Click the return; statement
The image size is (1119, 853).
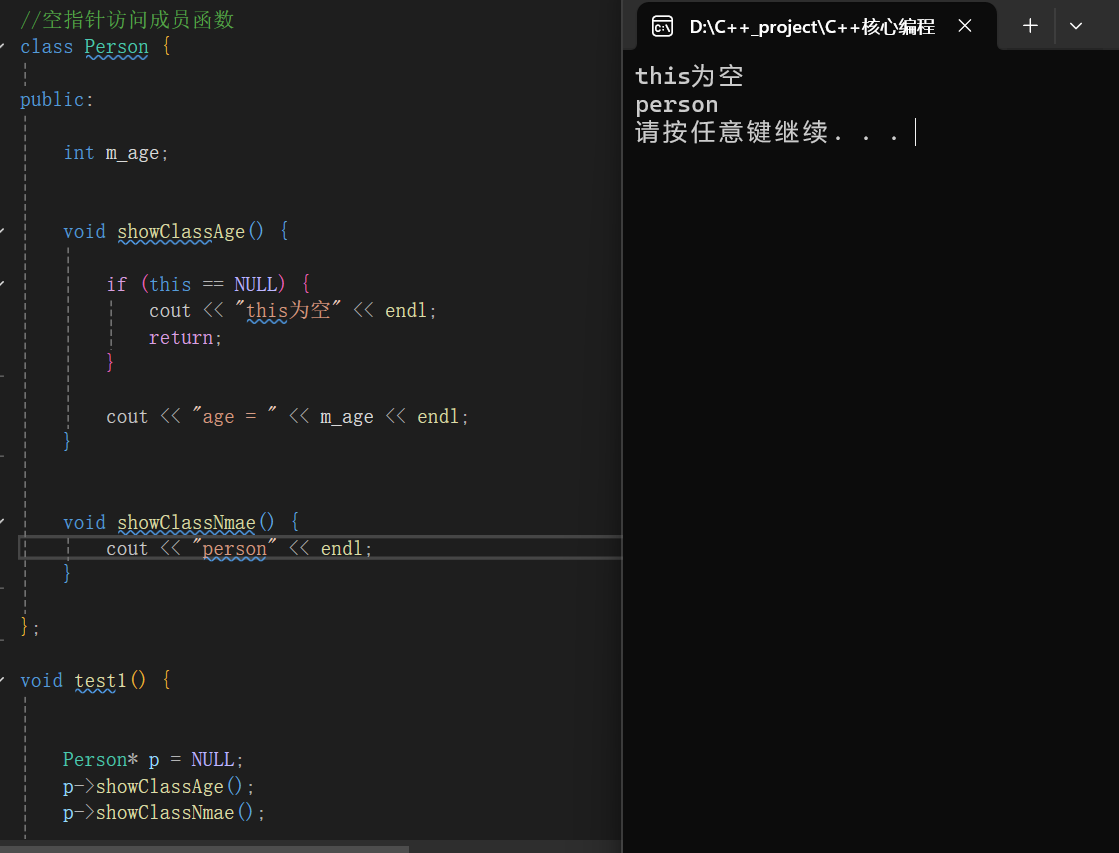pyautogui.click(x=186, y=337)
